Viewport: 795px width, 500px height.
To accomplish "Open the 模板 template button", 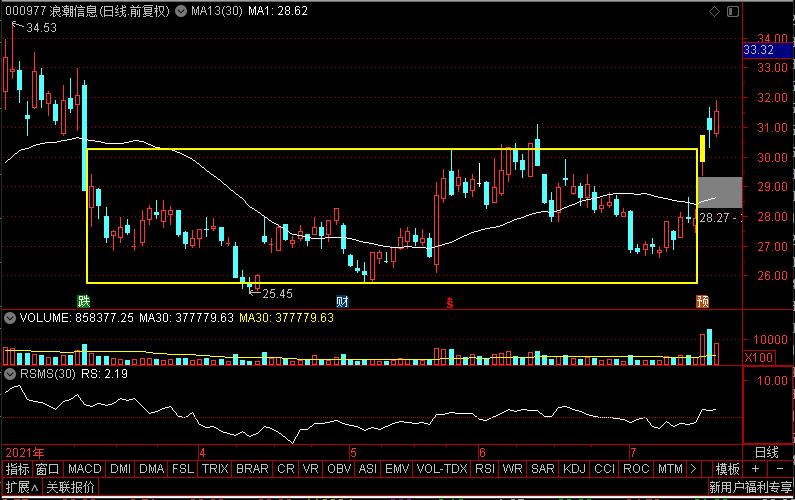I will pos(727,469).
